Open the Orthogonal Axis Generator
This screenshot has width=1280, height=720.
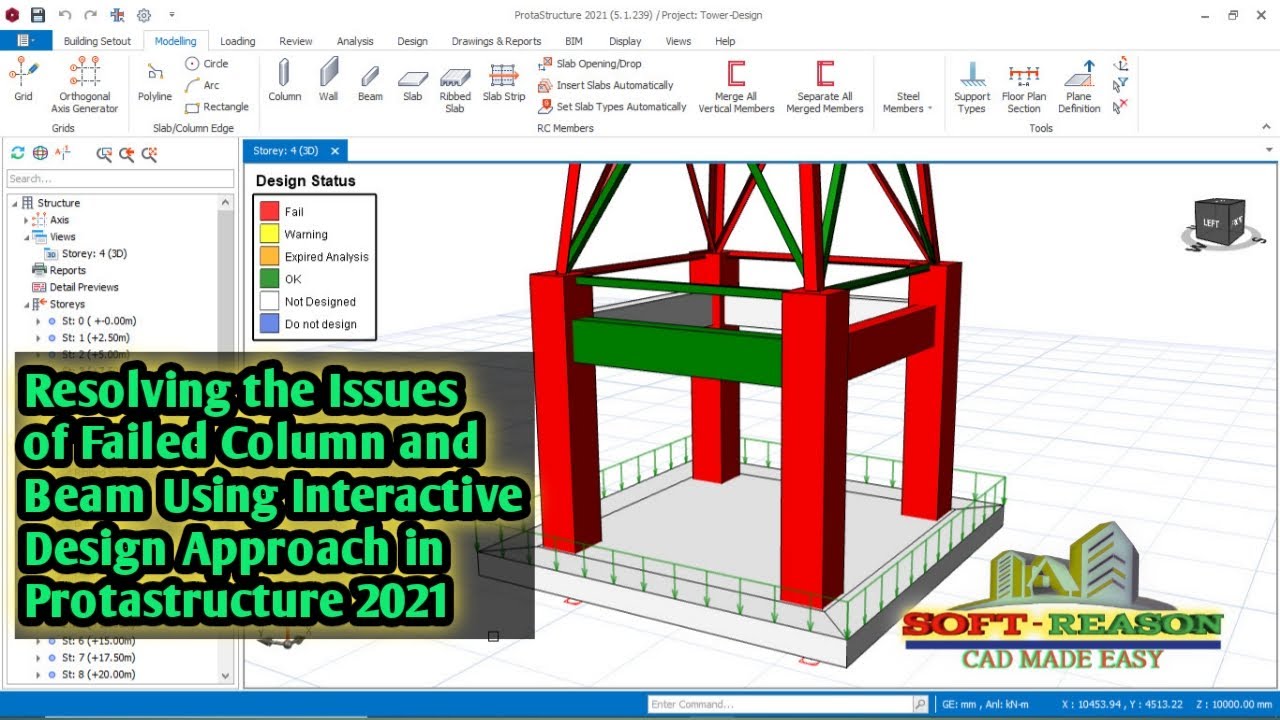pos(85,86)
